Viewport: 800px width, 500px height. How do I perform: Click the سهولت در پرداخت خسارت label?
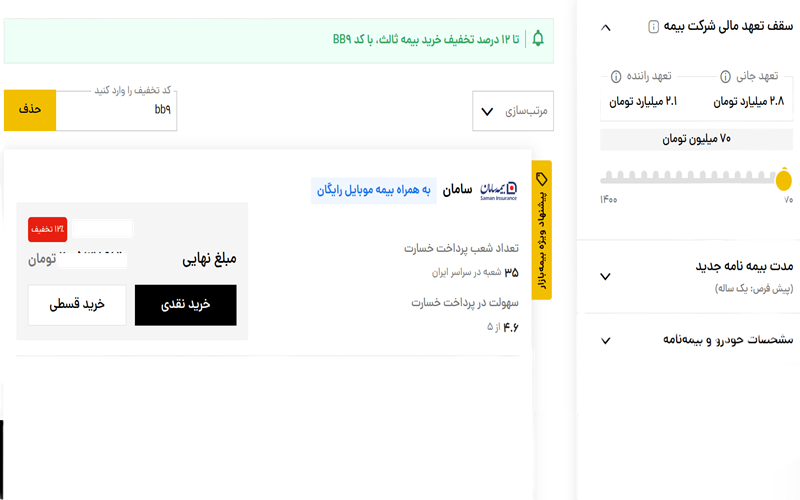pos(465,303)
